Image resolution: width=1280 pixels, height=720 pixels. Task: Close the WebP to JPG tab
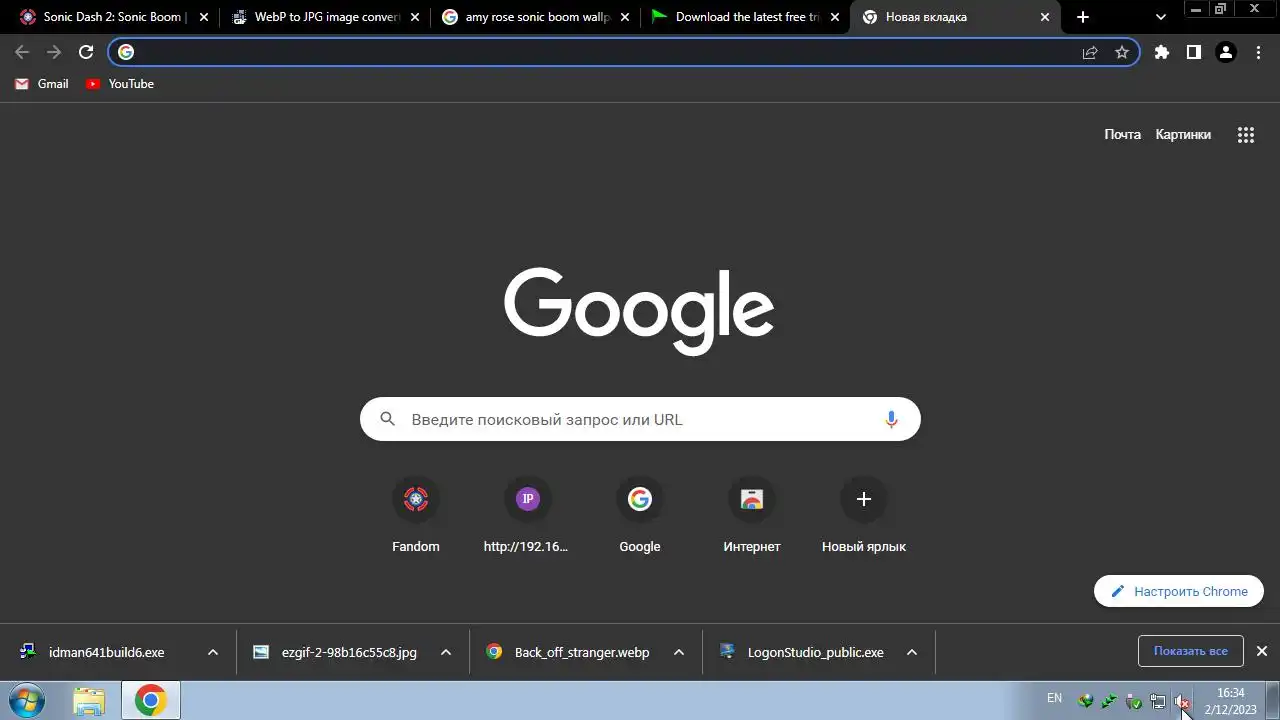tap(414, 17)
